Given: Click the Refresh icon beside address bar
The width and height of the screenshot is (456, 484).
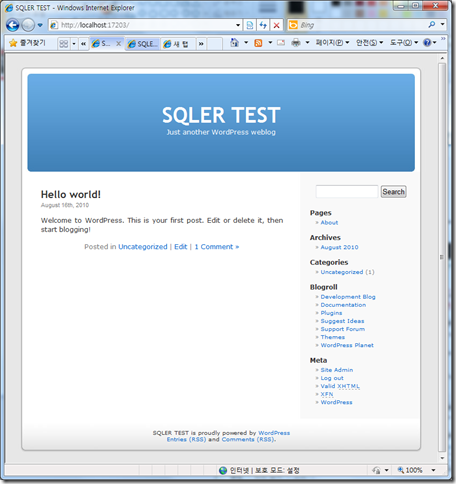Looking at the screenshot, I should [263, 25].
